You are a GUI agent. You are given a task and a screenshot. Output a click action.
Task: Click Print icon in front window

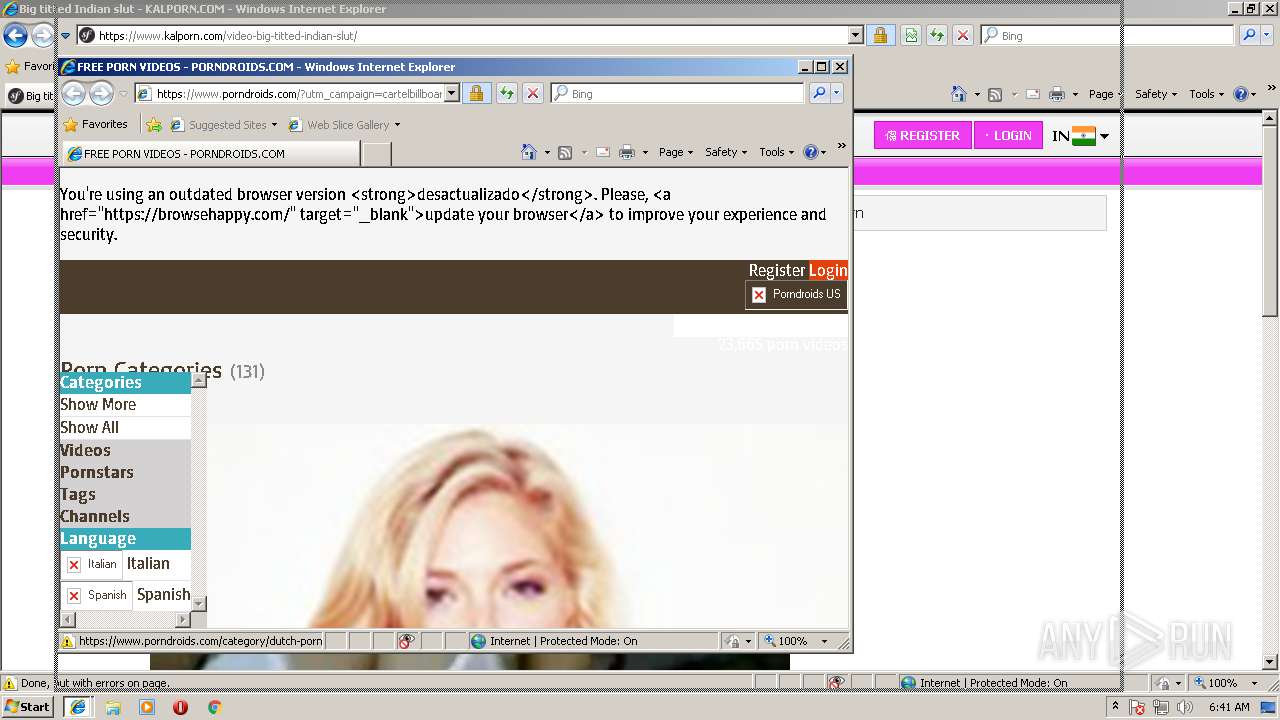(x=627, y=152)
